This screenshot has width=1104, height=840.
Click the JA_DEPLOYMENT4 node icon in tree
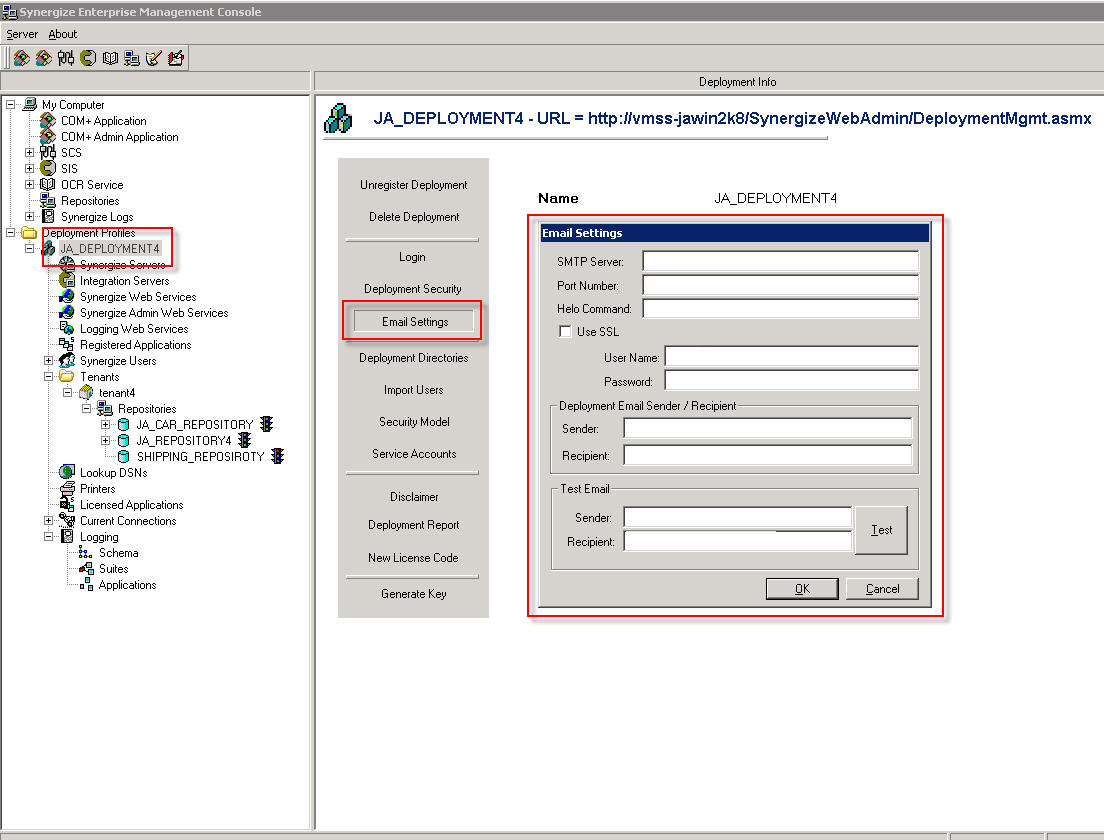[x=49, y=248]
